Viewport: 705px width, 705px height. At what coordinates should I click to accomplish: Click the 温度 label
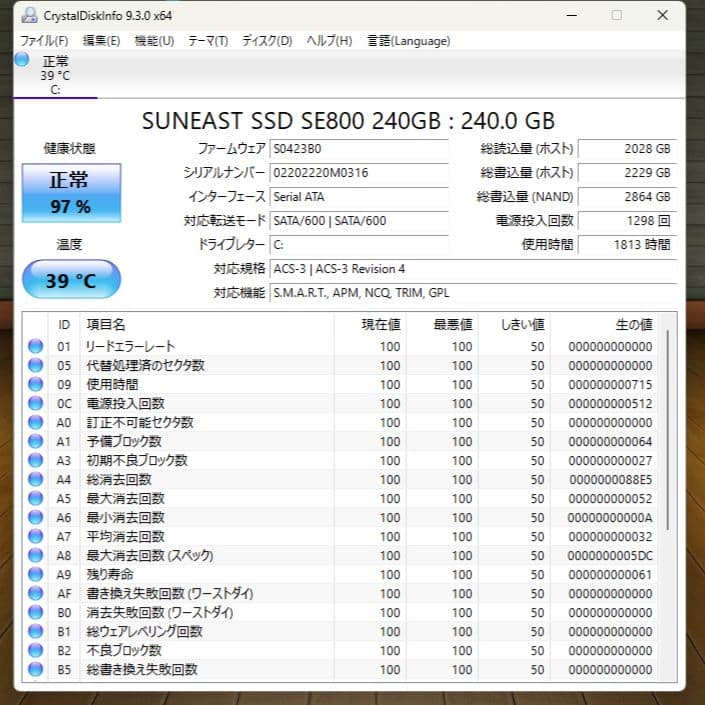[x=69, y=245]
